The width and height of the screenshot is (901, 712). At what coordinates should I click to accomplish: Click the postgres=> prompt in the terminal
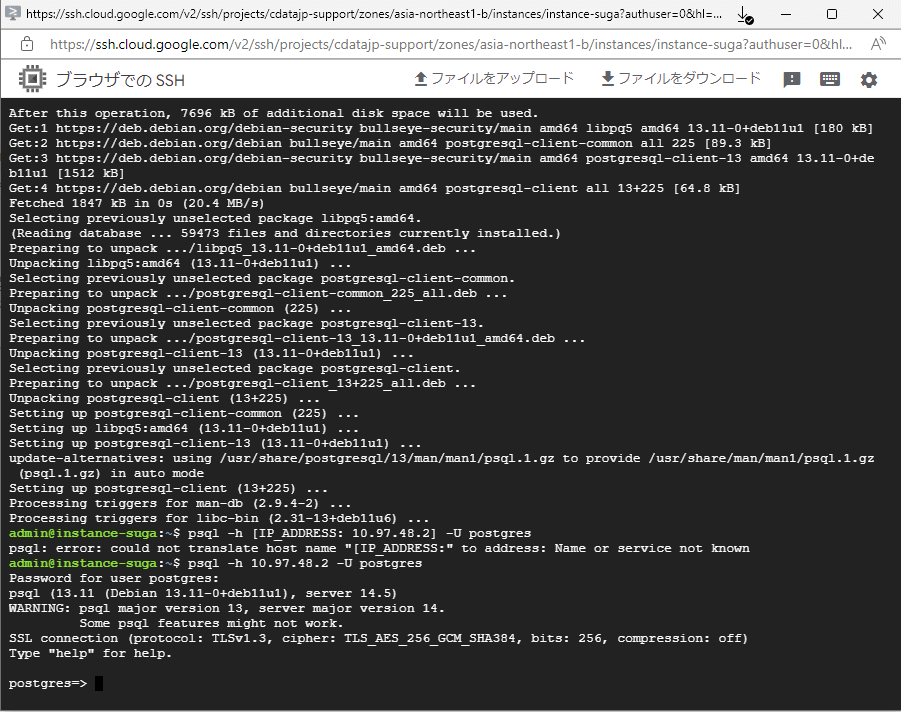pos(48,683)
